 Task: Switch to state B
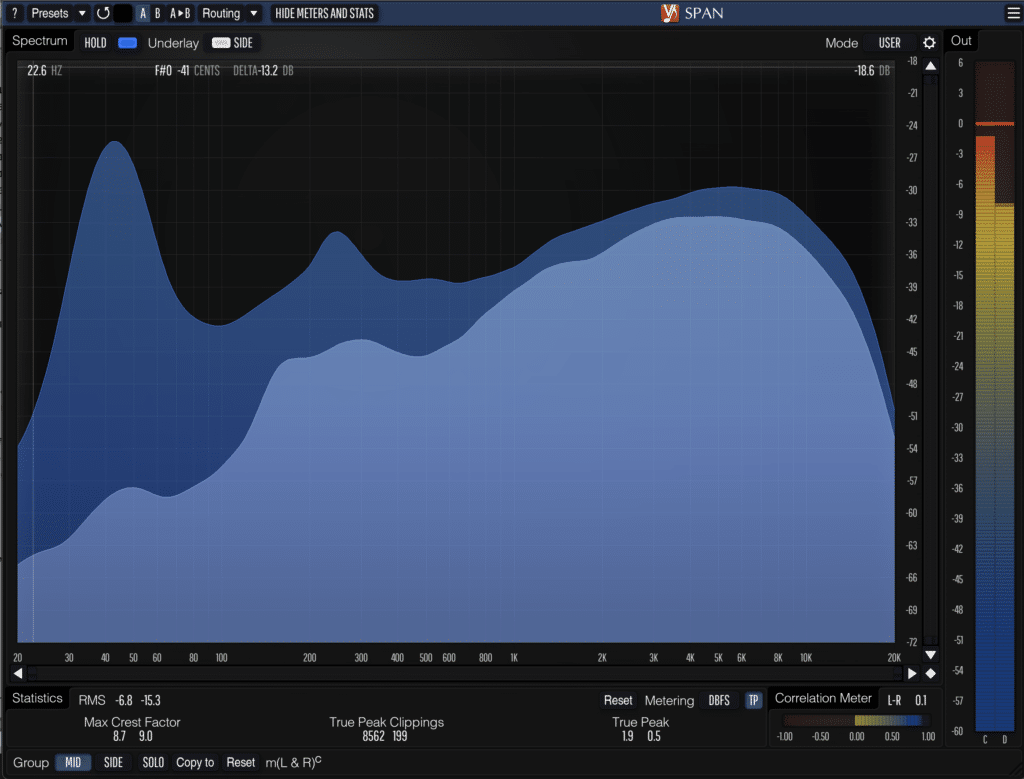point(157,13)
